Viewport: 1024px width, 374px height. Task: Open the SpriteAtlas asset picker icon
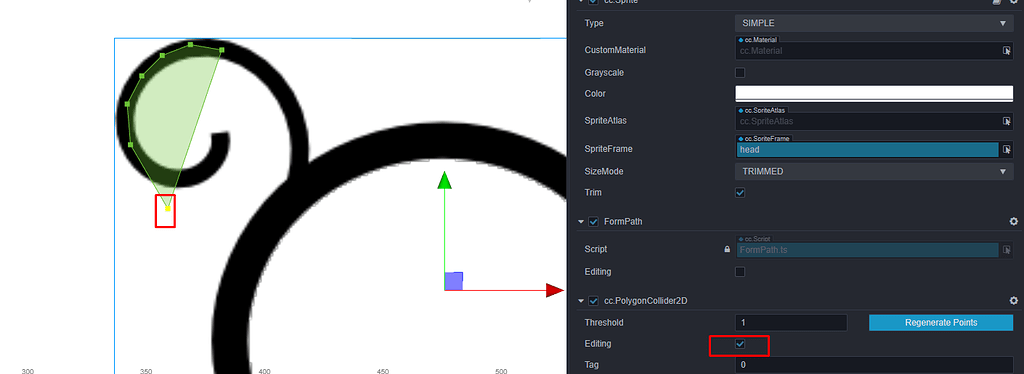(1007, 121)
